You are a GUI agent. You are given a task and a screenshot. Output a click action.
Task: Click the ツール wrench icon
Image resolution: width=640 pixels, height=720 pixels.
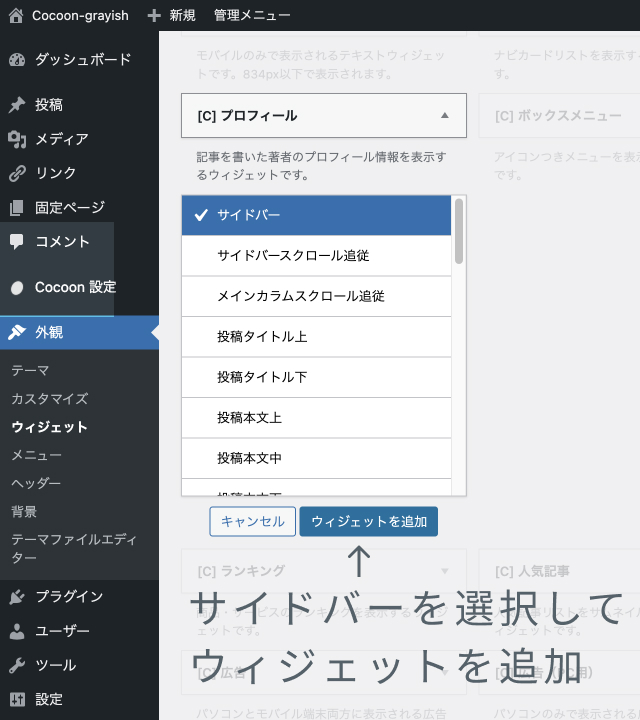point(17,665)
